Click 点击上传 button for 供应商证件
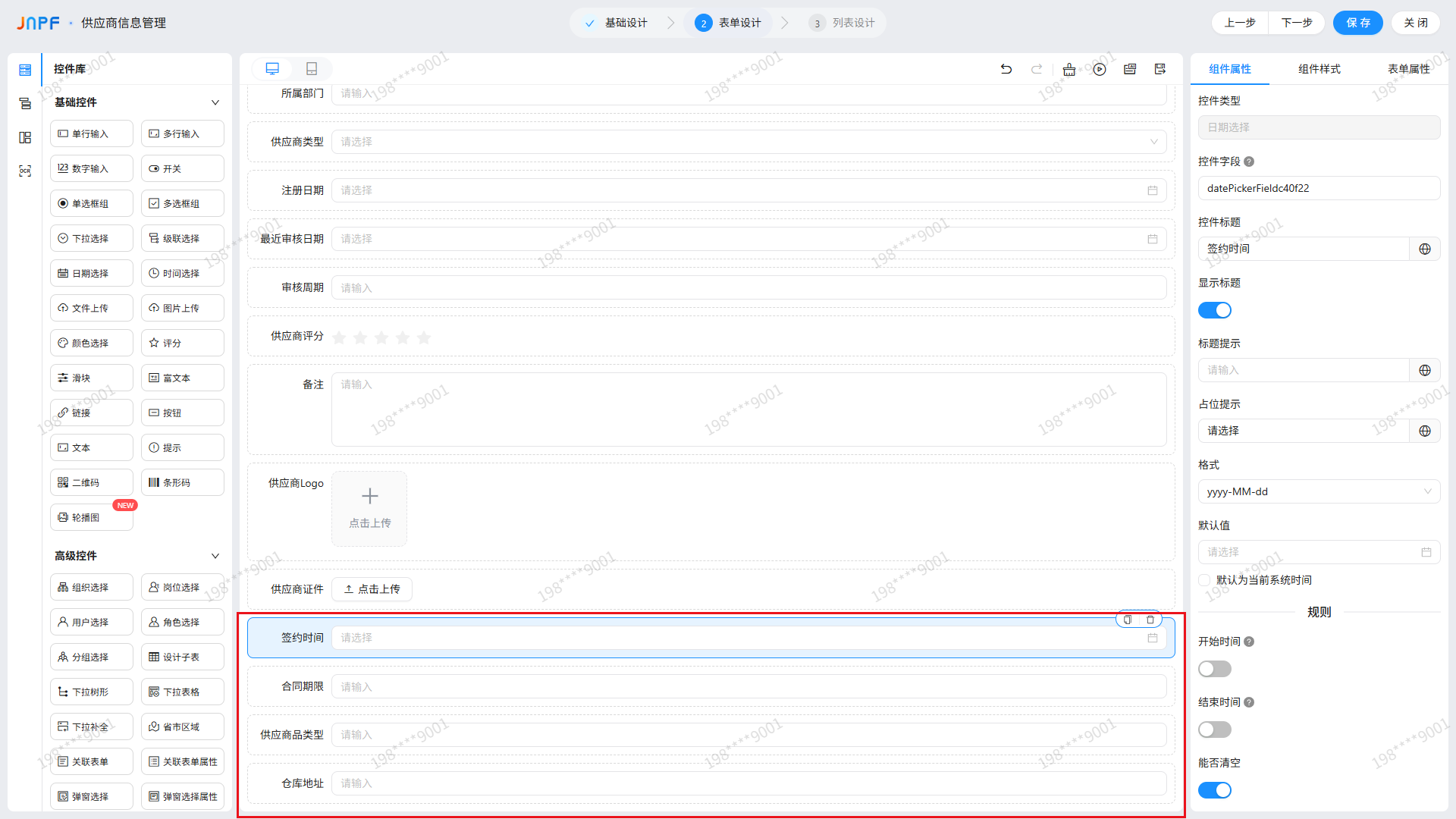Image resolution: width=1456 pixels, height=819 pixels. 372,589
